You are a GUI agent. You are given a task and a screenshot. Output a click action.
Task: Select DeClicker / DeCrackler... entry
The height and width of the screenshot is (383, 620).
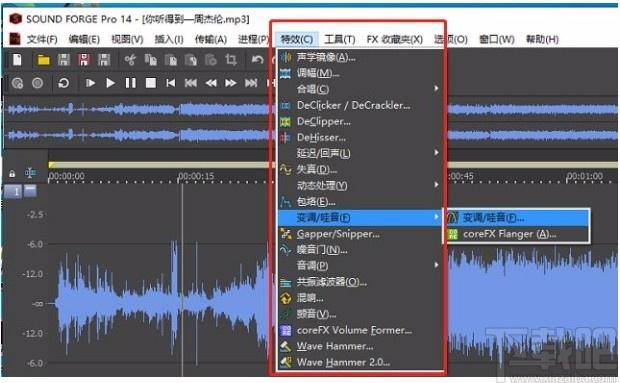[x=360, y=106]
